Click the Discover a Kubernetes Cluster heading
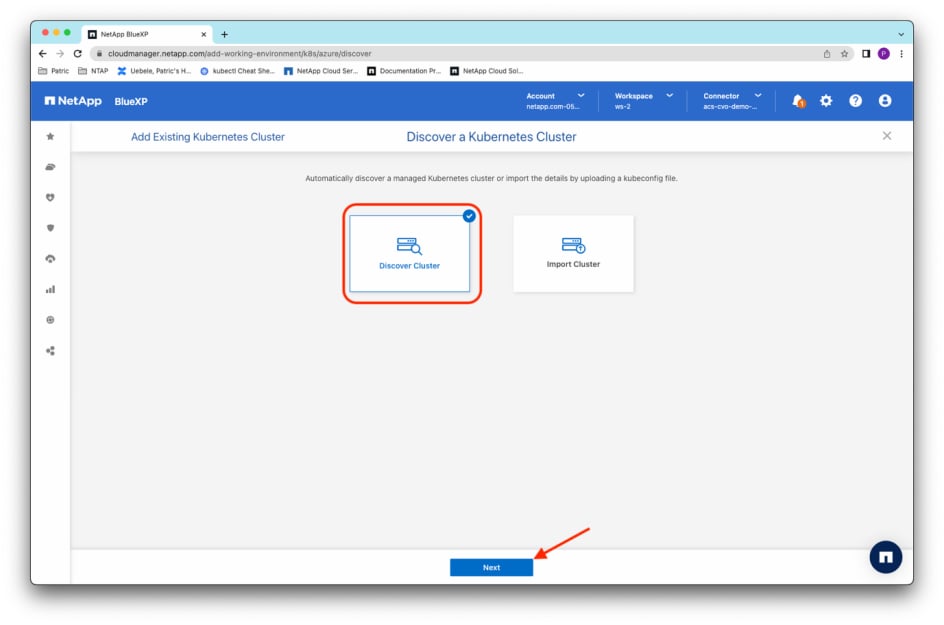 (x=491, y=137)
